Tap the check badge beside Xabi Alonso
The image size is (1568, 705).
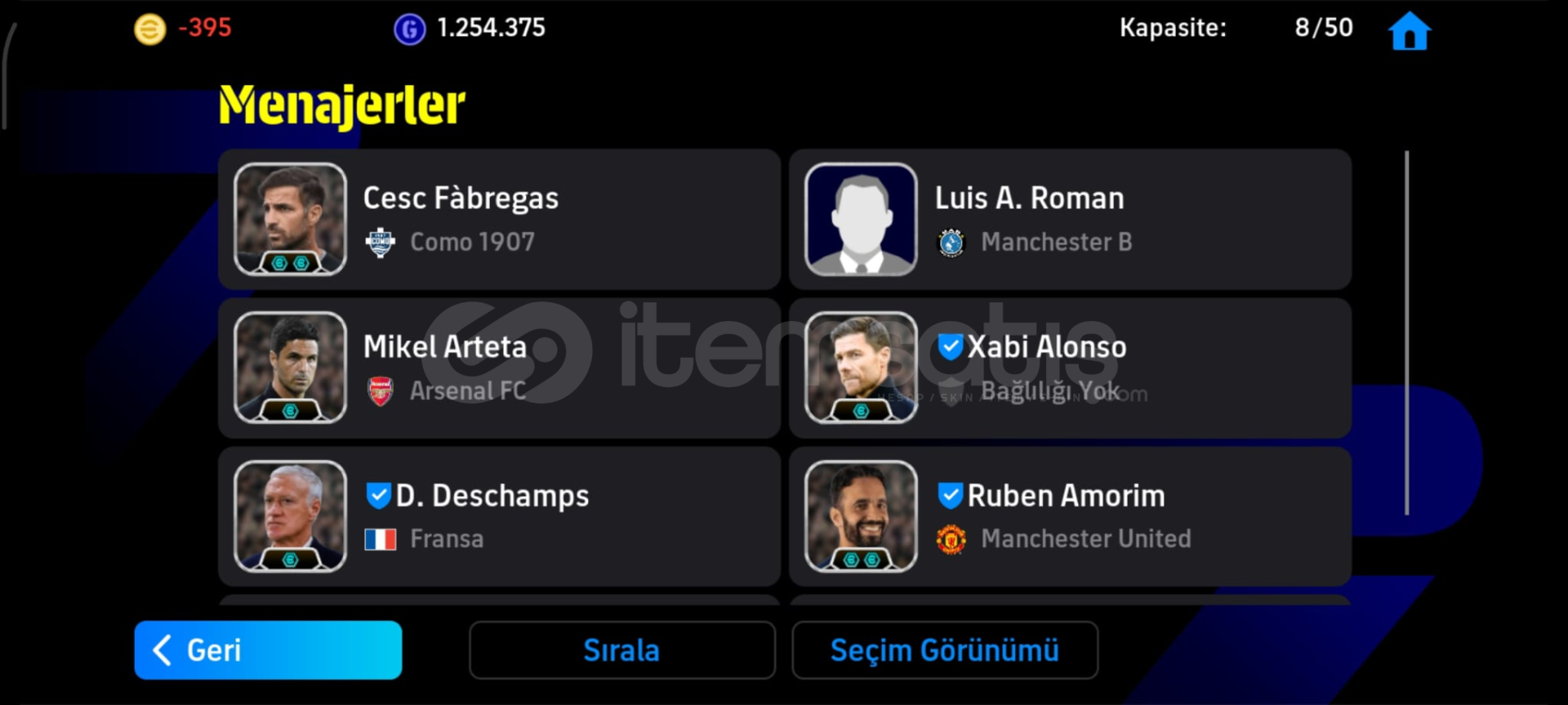pos(950,346)
